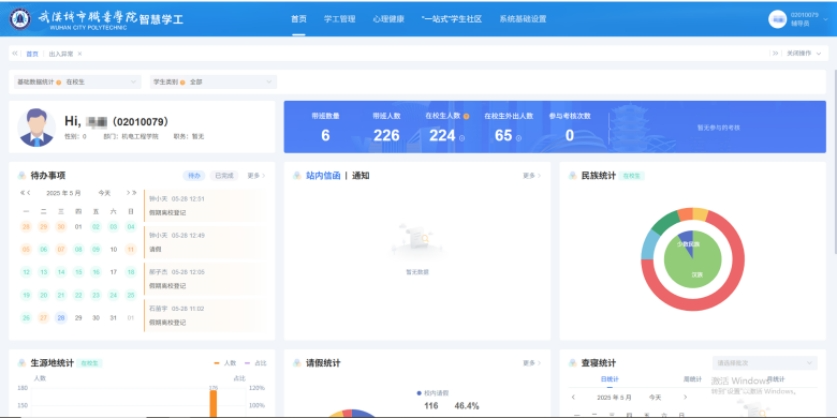Click info icon beside 在校生人数

[466, 116]
